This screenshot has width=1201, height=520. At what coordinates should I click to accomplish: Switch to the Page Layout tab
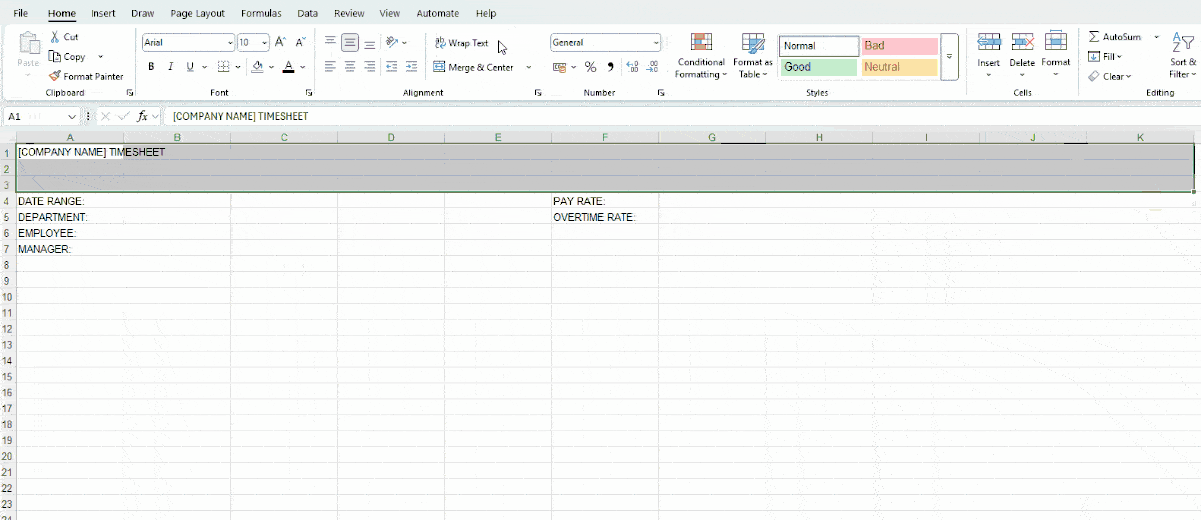[197, 13]
